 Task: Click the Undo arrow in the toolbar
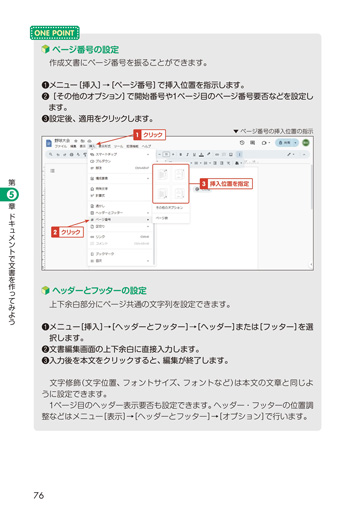tap(58, 155)
